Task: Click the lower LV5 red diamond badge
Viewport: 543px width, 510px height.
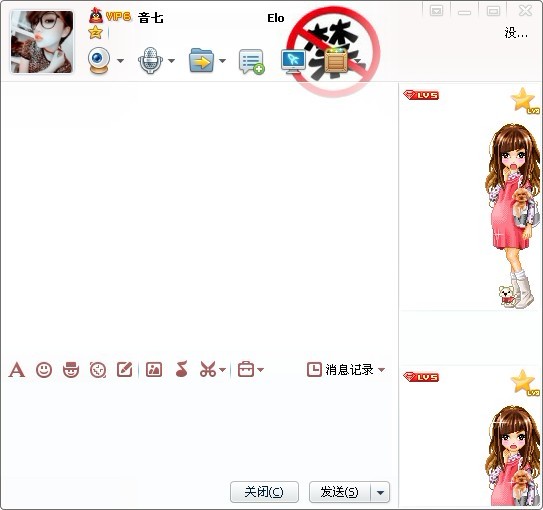Action: pos(421,377)
